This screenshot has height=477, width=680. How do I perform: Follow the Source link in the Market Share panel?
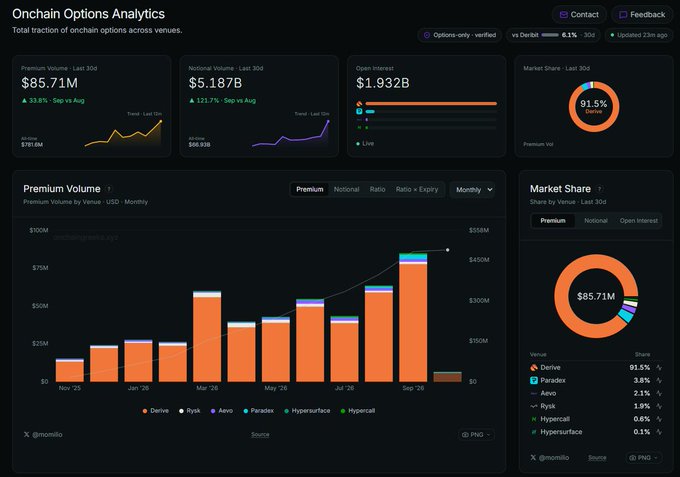(x=597, y=457)
